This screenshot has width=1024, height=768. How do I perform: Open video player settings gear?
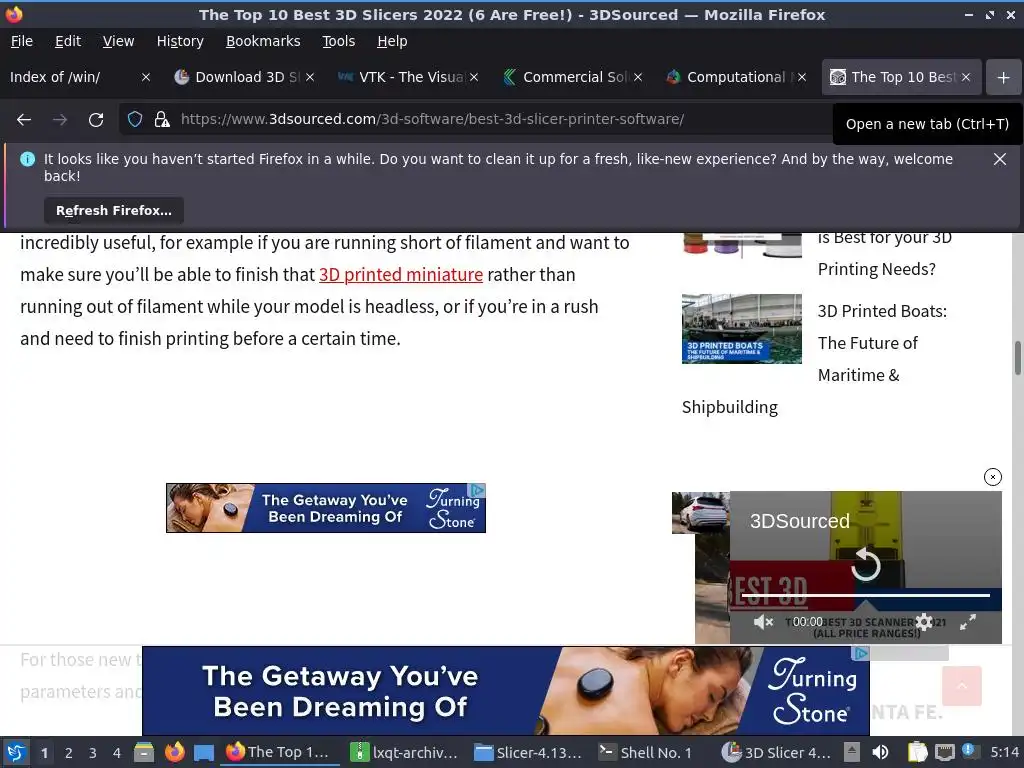(923, 622)
